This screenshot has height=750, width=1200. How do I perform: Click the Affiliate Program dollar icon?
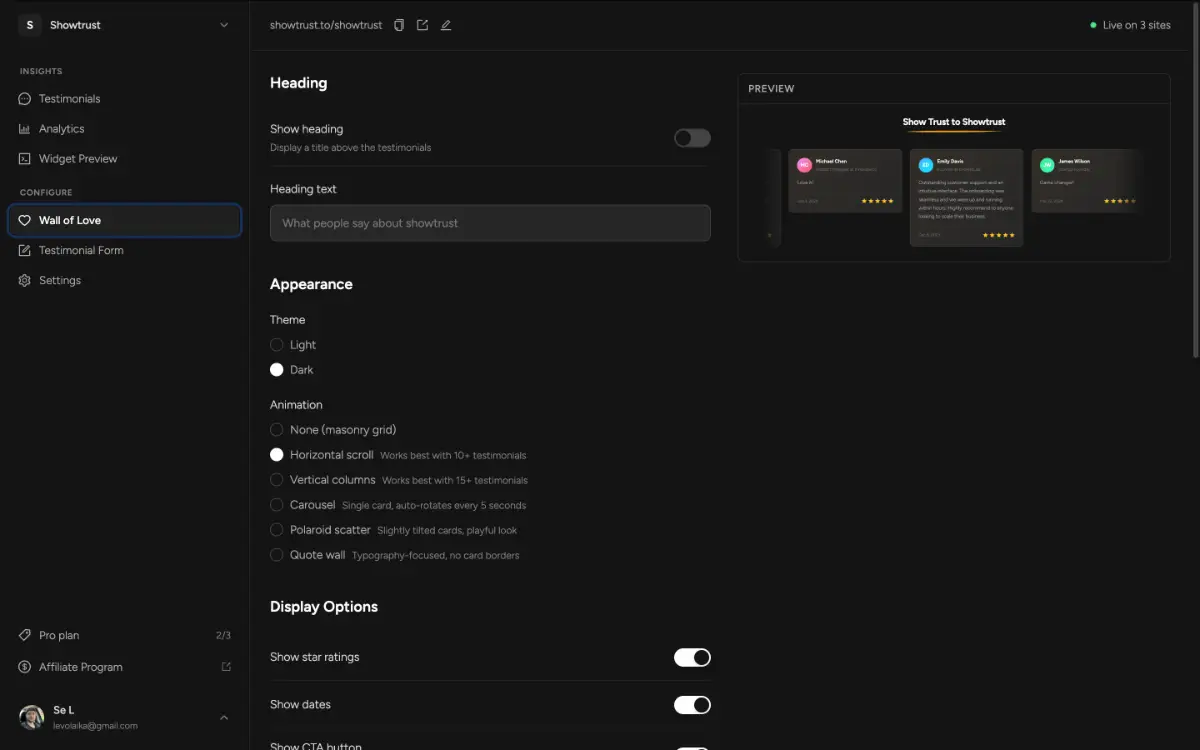[25, 667]
